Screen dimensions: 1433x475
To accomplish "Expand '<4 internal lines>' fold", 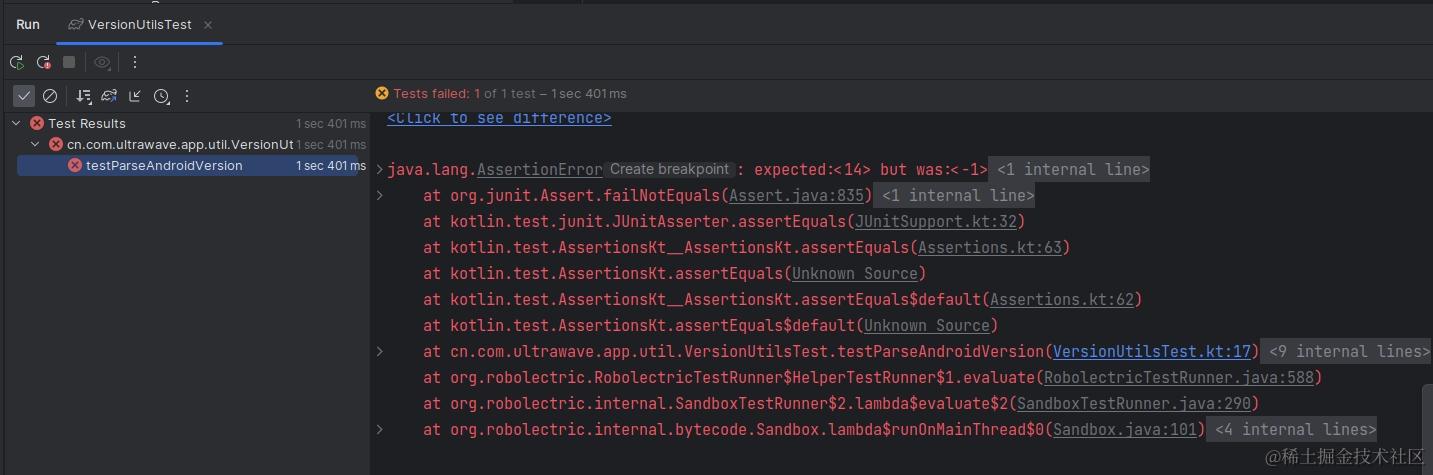I will pyautogui.click(x=1292, y=429).
